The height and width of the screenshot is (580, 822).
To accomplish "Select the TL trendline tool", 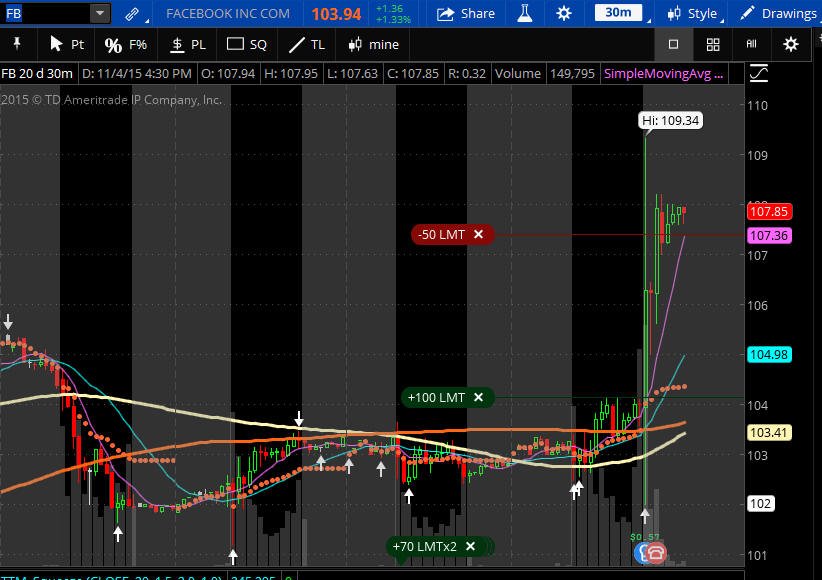I will click(307, 45).
